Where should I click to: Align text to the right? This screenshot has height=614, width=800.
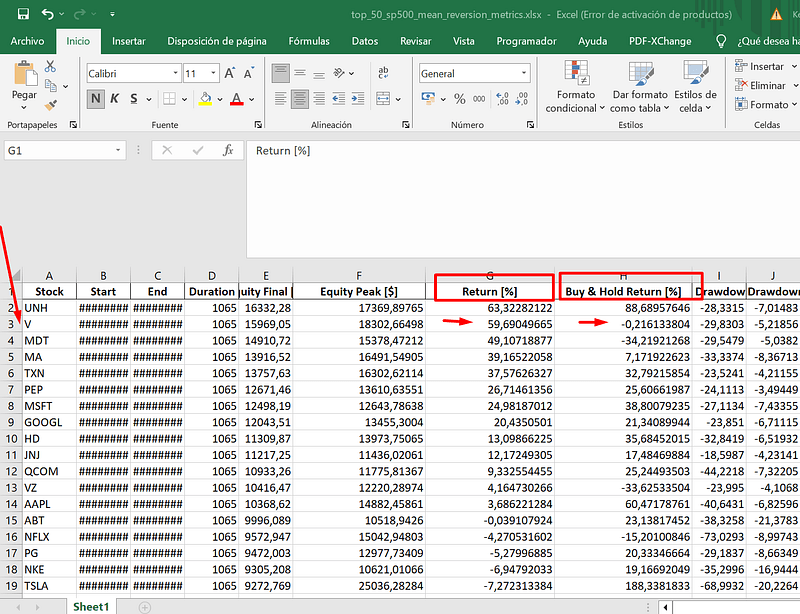(319, 99)
